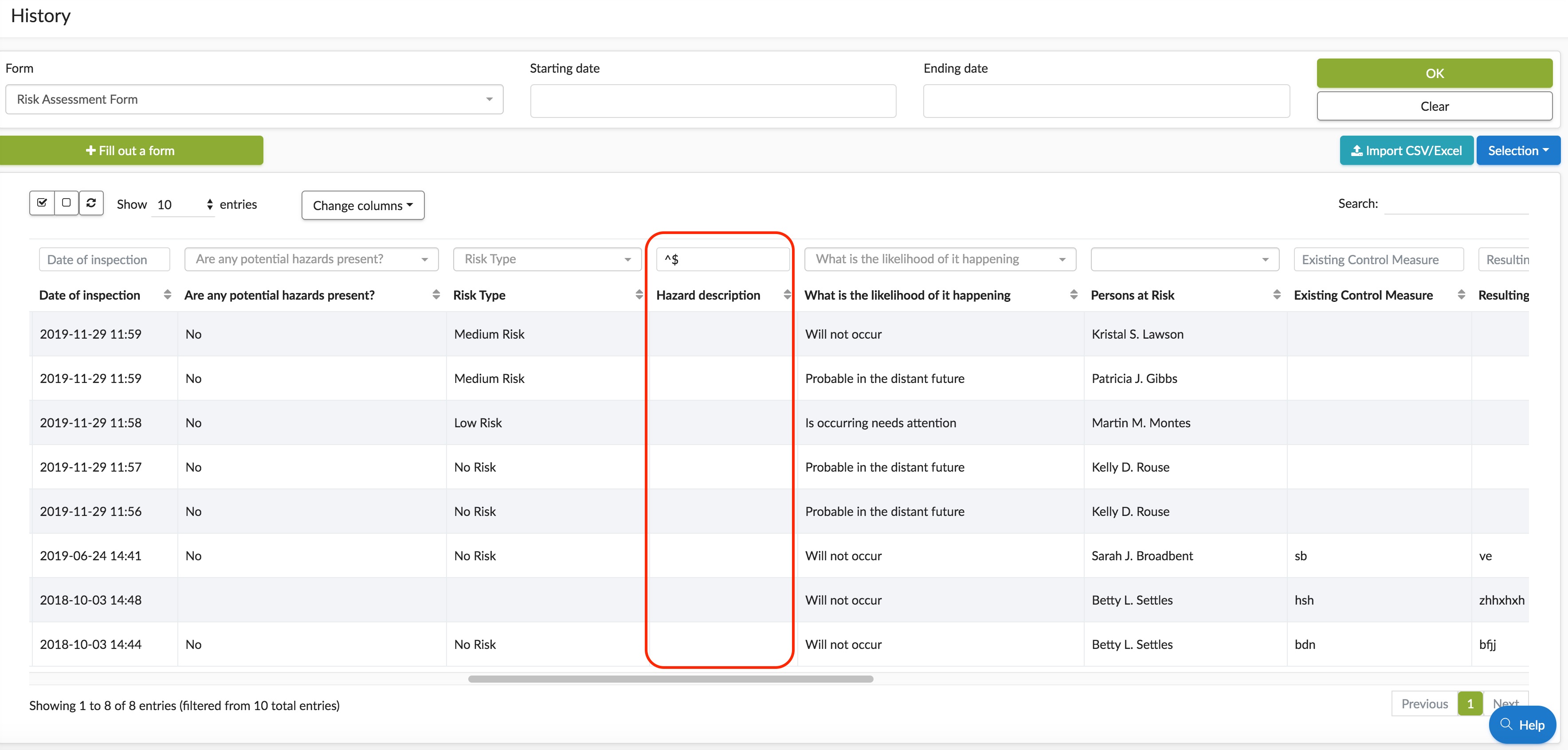Screen dimensions: 1568x750
Task: Click the zhhxhxh cell
Action: tap(1501, 600)
